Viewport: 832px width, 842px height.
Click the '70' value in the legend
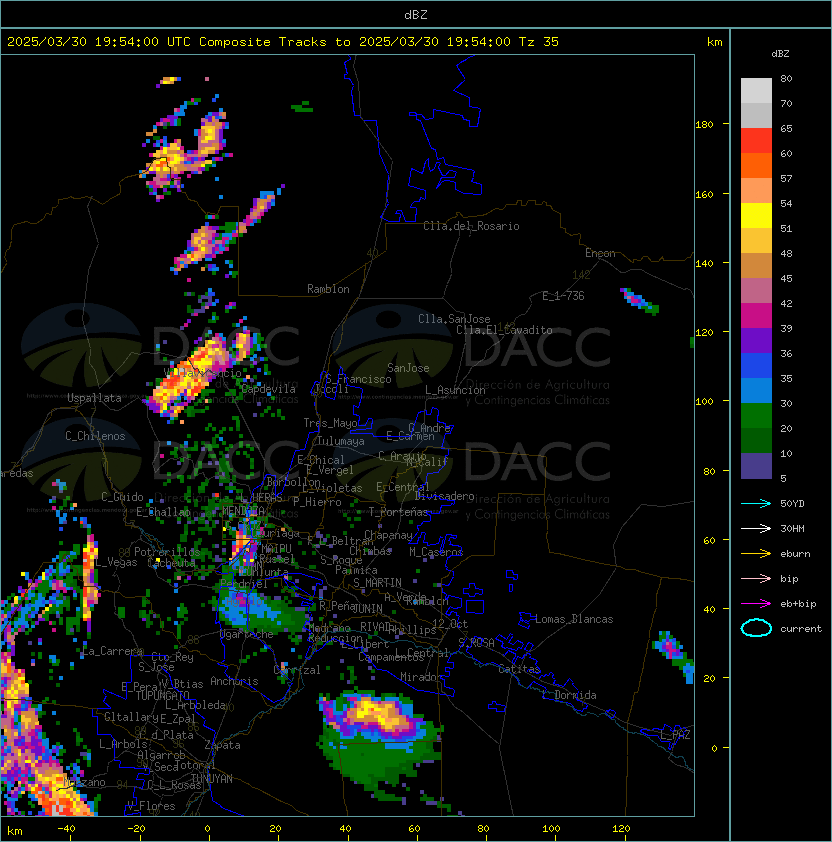click(786, 103)
